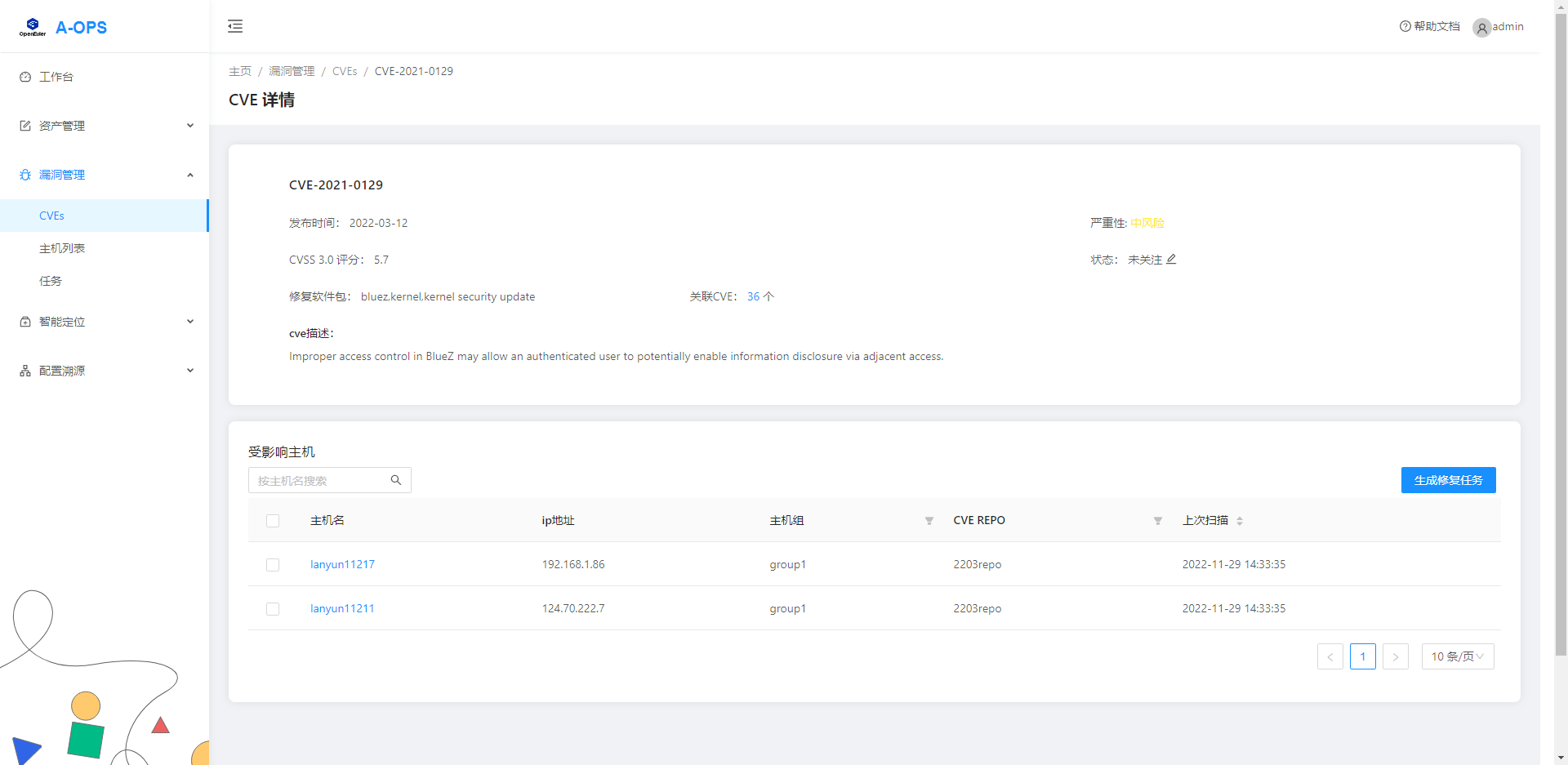
Task: Sort the table by 上次扫描 column
Action: pyautogui.click(x=1239, y=521)
